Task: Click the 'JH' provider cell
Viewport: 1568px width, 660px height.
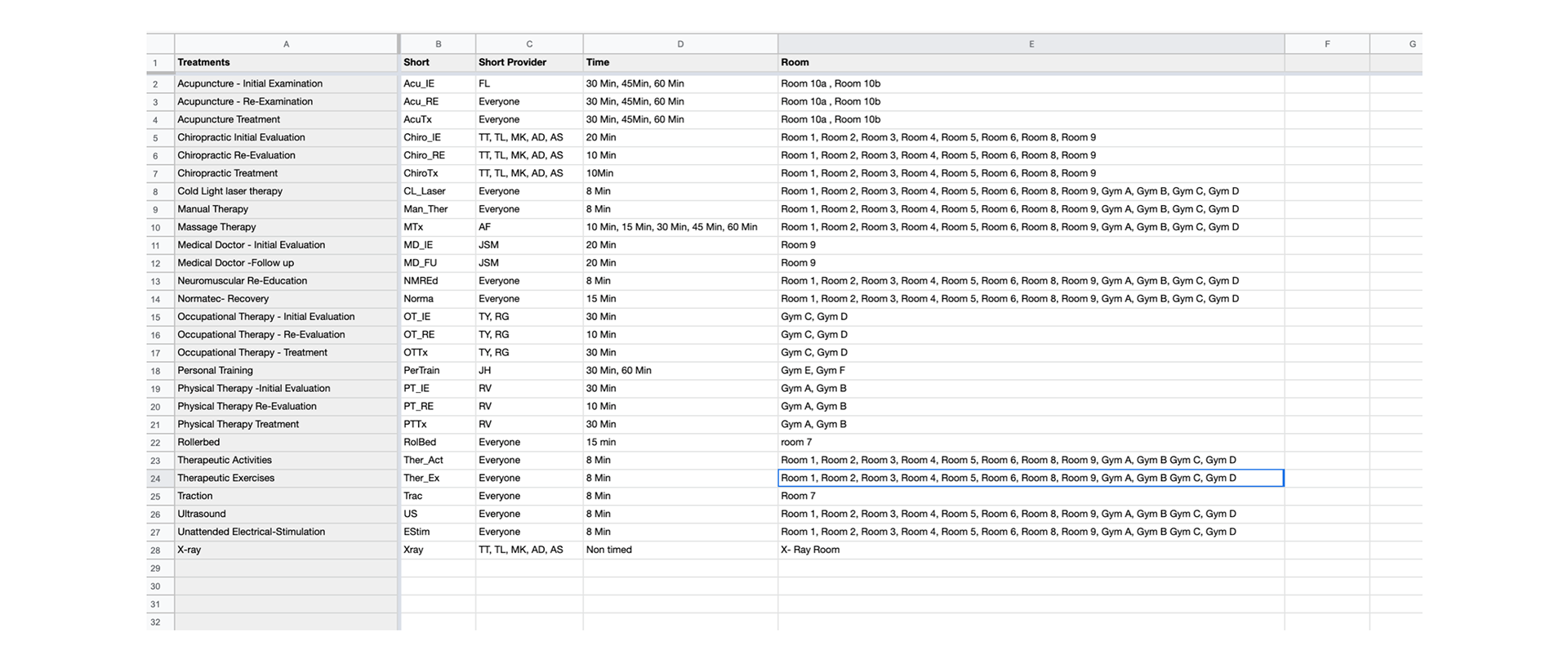Action: coord(529,371)
